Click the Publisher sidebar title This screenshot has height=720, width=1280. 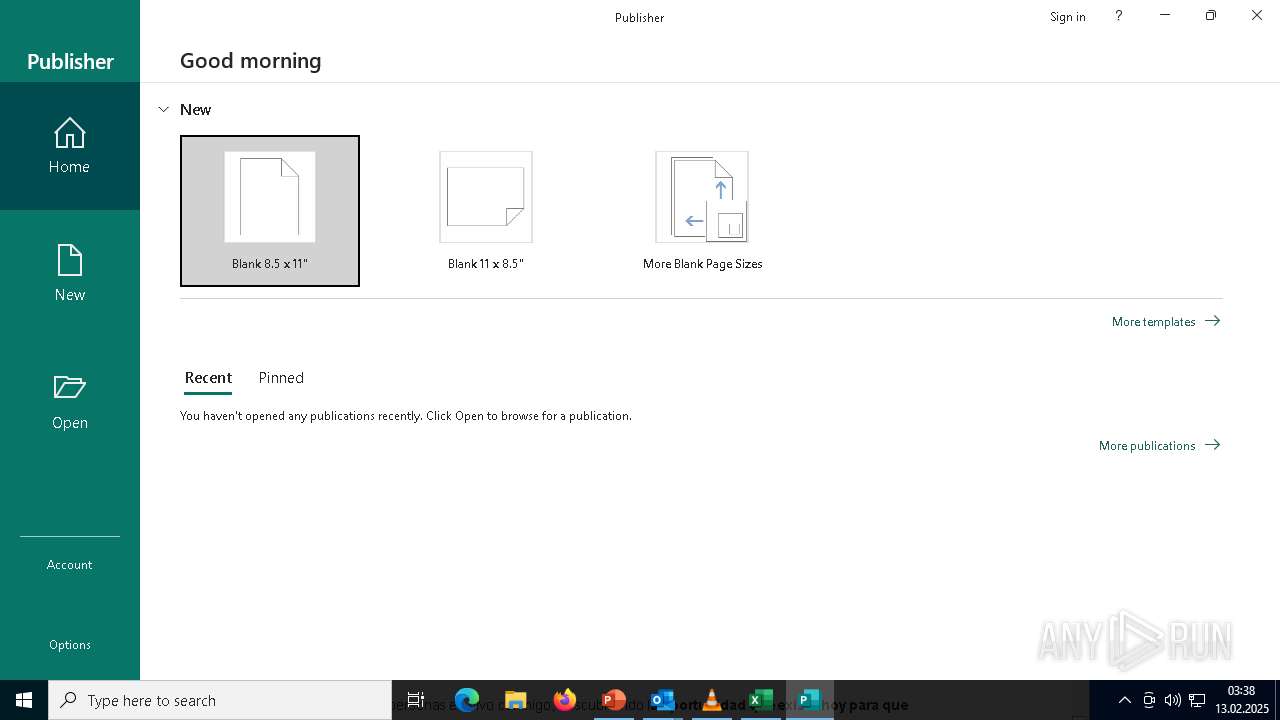70,61
